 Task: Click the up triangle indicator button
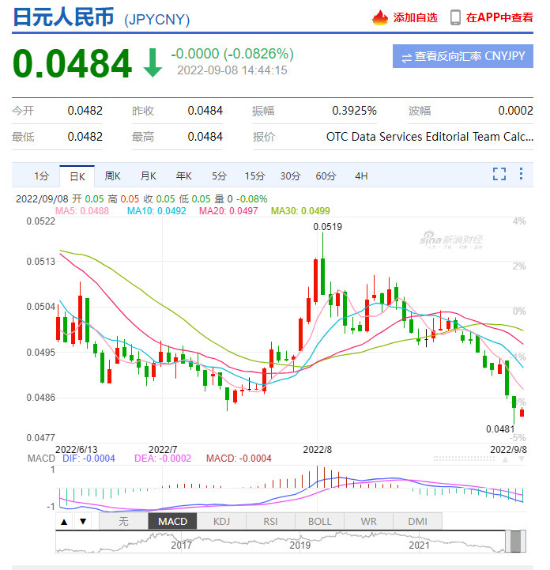[64, 522]
